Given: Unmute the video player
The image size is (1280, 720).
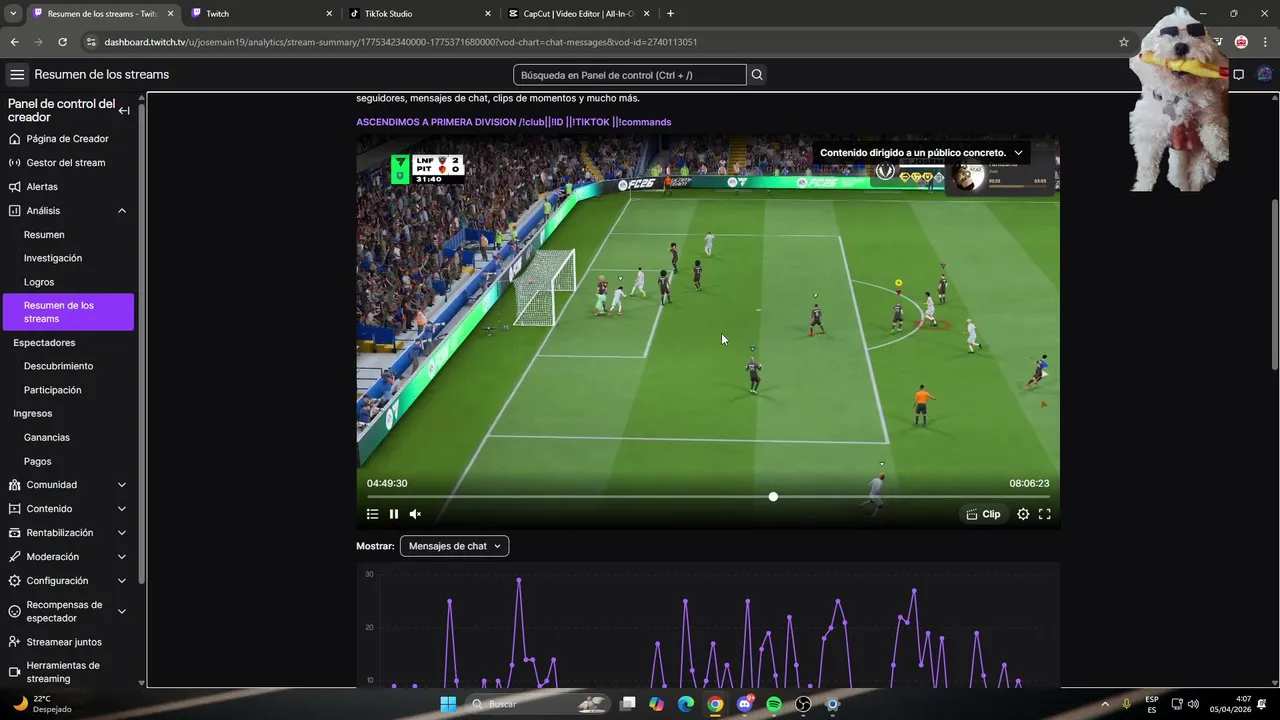Looking at the screenshot, I should (415, 514).
